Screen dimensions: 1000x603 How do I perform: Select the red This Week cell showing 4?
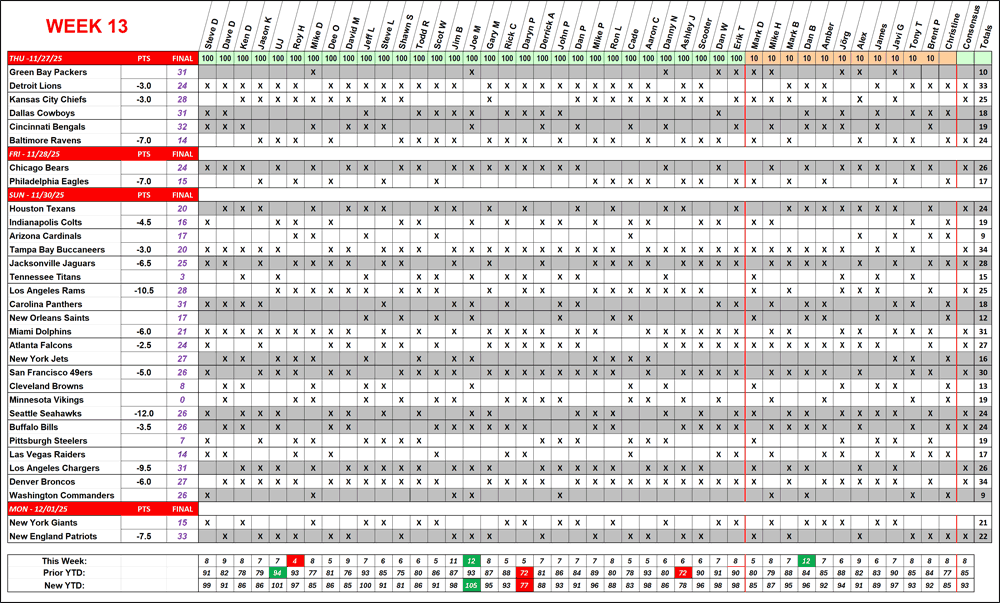[x=295, y=560]
